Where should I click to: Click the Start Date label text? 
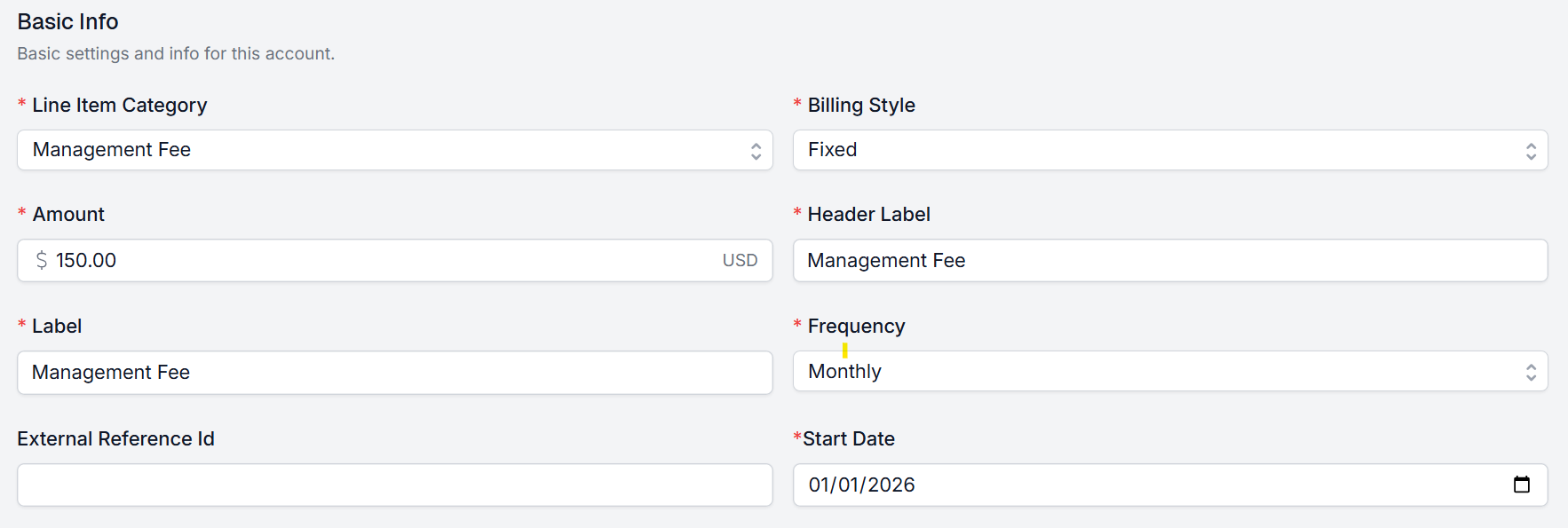(848, 438)
